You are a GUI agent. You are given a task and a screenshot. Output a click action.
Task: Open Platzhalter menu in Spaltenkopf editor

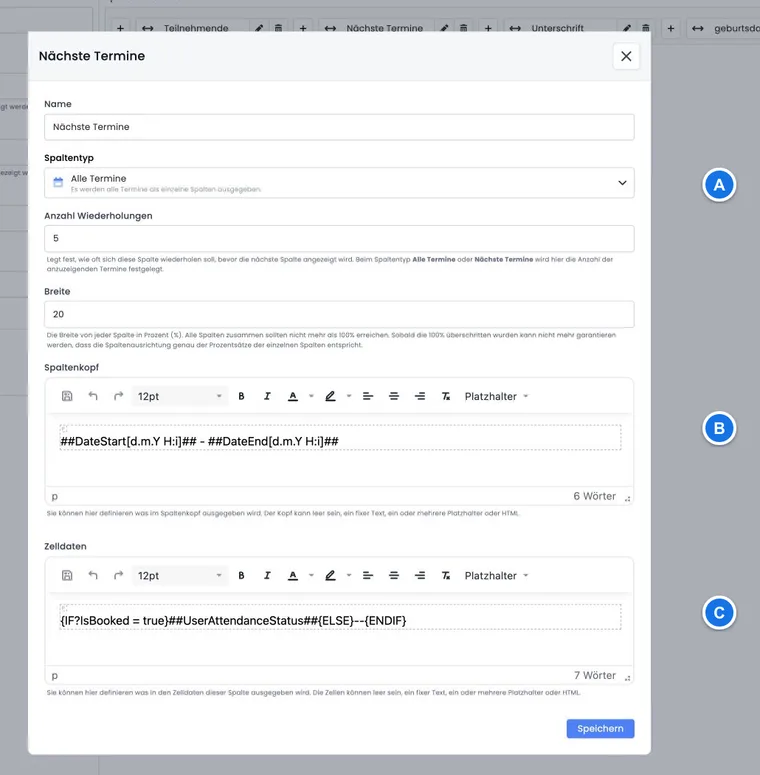[x=496, y=396]
